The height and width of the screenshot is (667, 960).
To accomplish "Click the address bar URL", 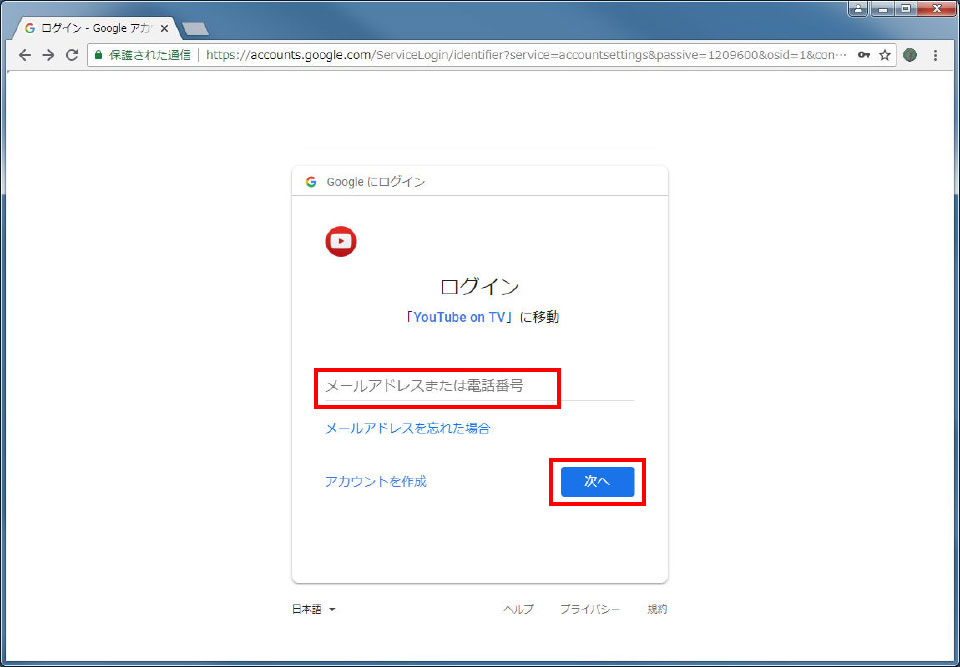I will point(527,55).
